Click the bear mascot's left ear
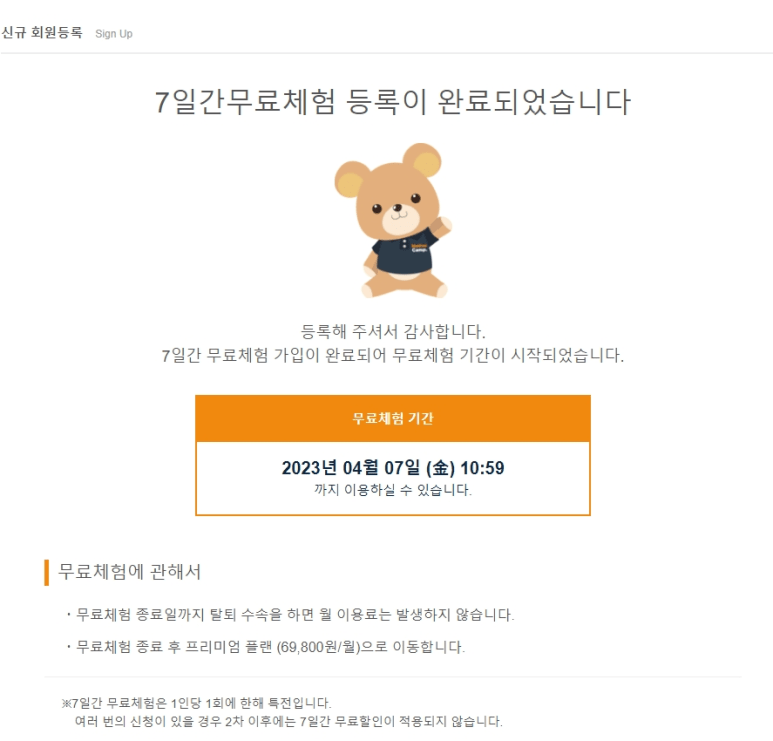Screen dimensions: 773x741 pos(351,179)
